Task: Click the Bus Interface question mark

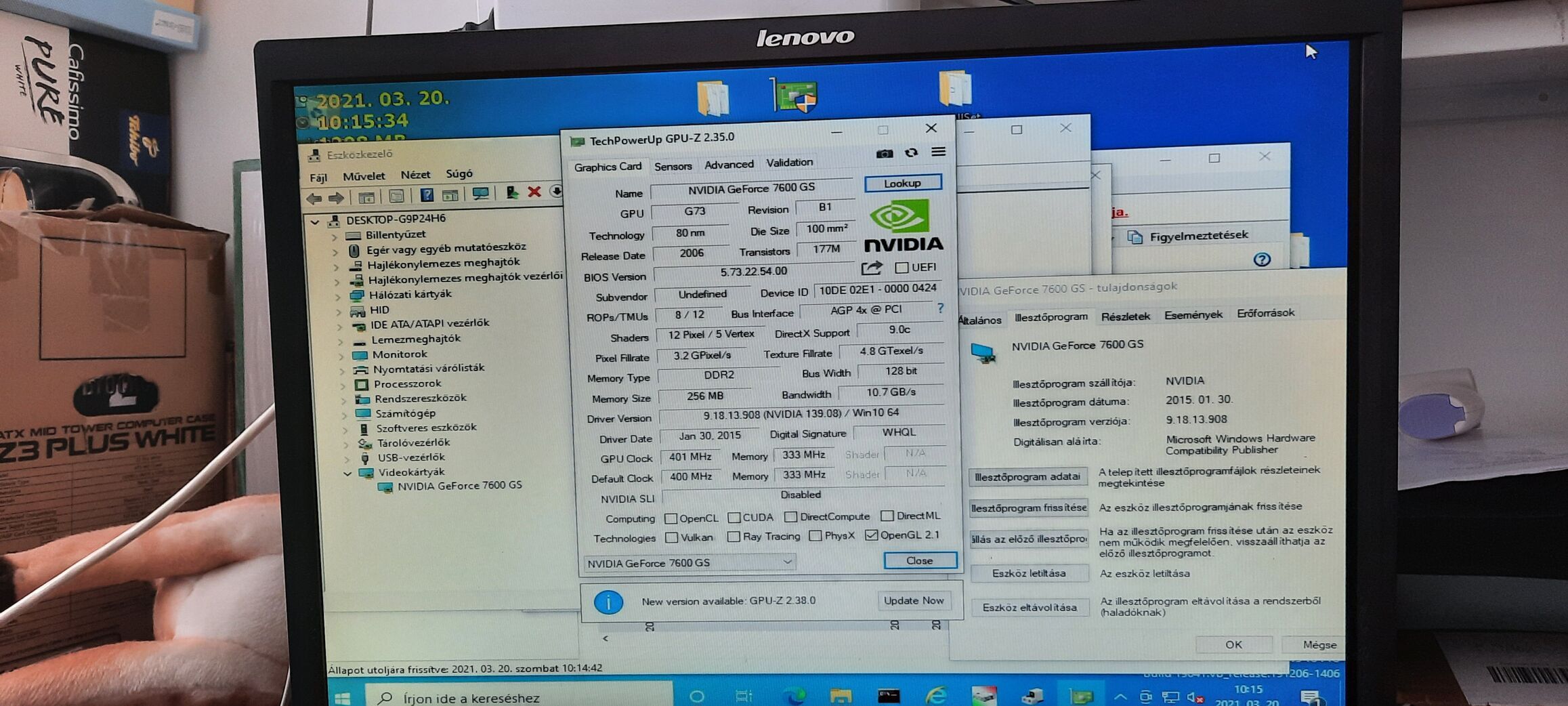Action: point(940,308)
